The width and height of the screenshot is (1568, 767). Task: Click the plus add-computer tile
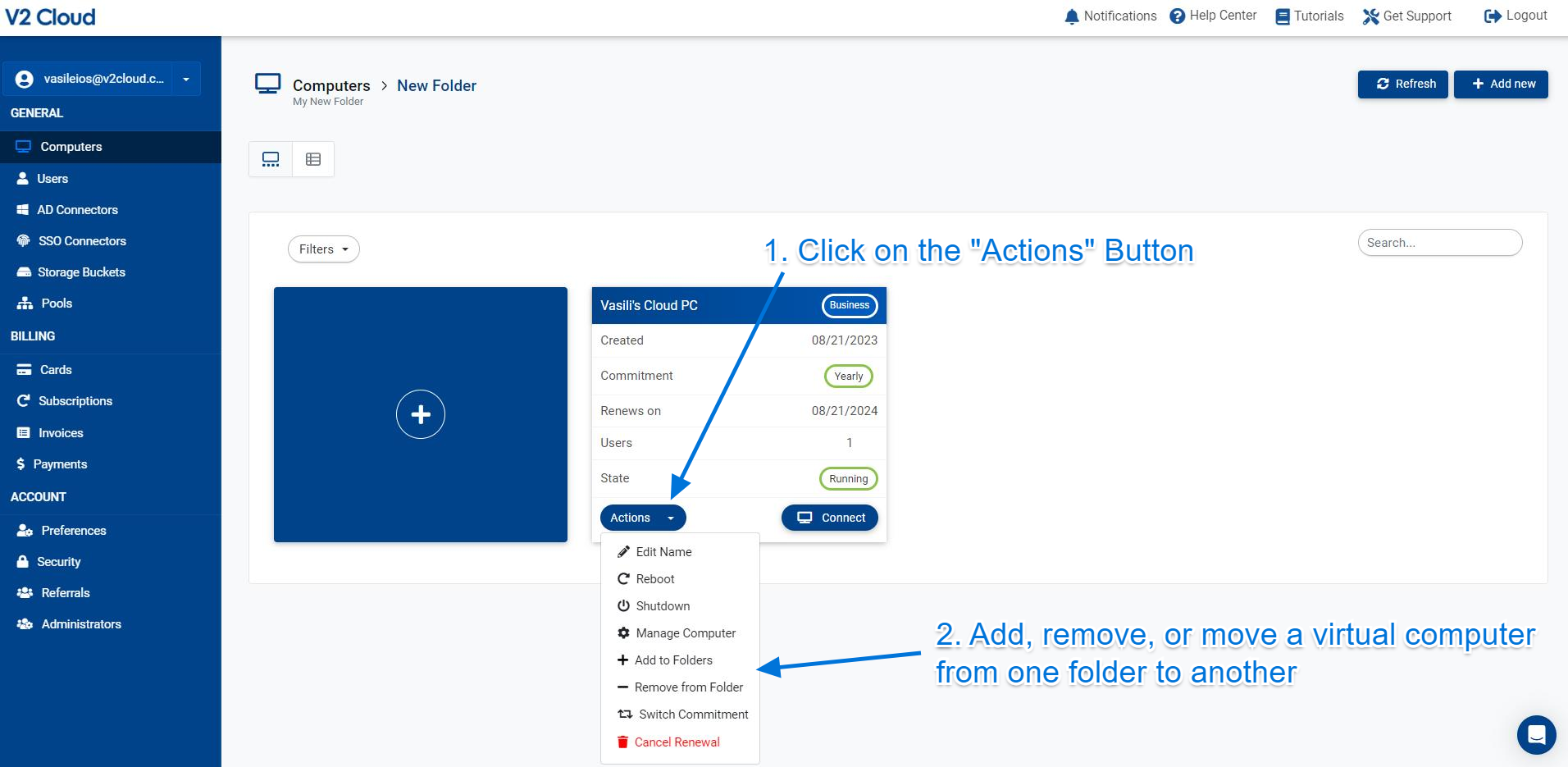pos(421,414)
